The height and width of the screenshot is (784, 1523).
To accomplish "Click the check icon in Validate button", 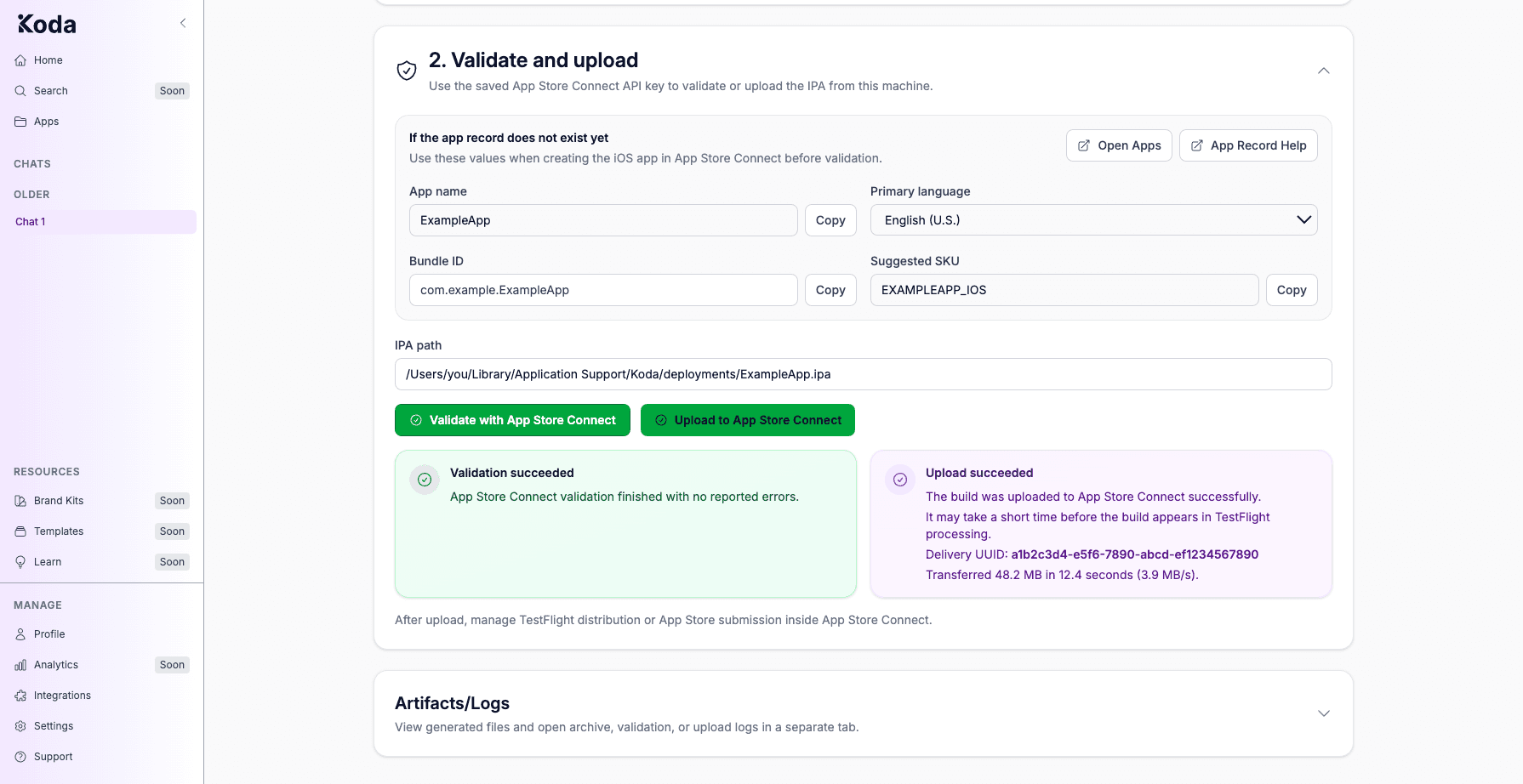I will [416, 420].
